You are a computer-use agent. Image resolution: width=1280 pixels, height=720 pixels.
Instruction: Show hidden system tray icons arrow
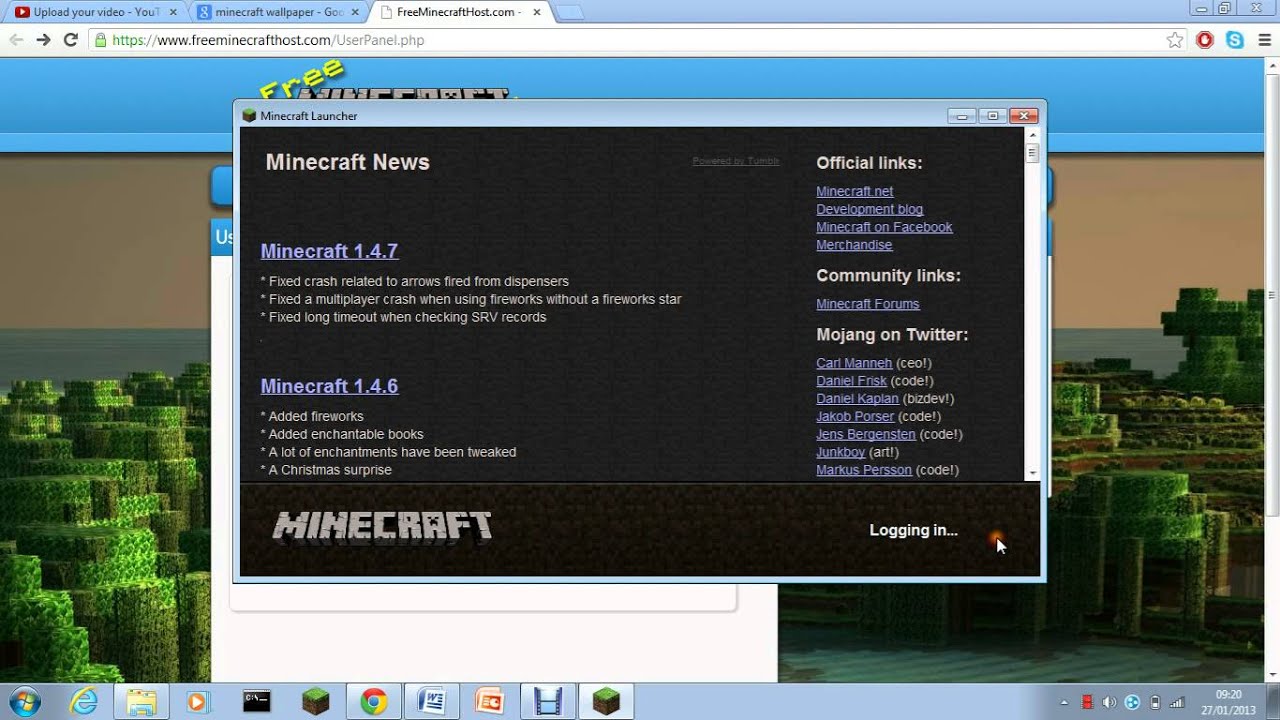tap(1063, 702)
